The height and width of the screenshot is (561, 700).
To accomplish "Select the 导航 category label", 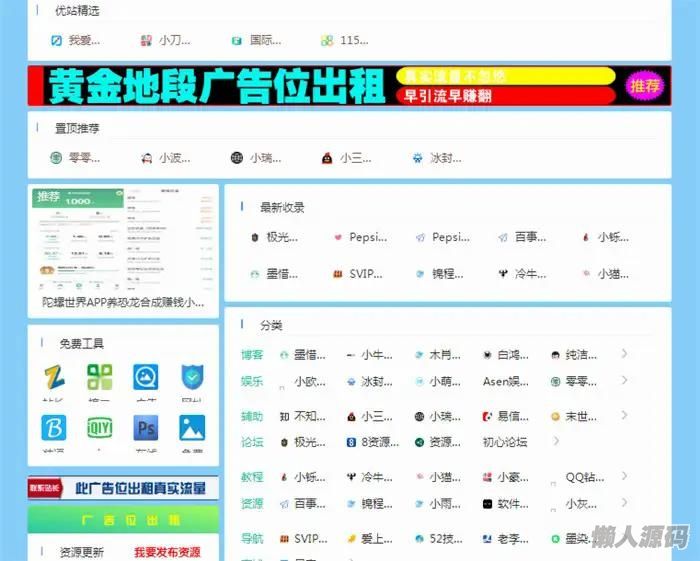I will [252, 539].
